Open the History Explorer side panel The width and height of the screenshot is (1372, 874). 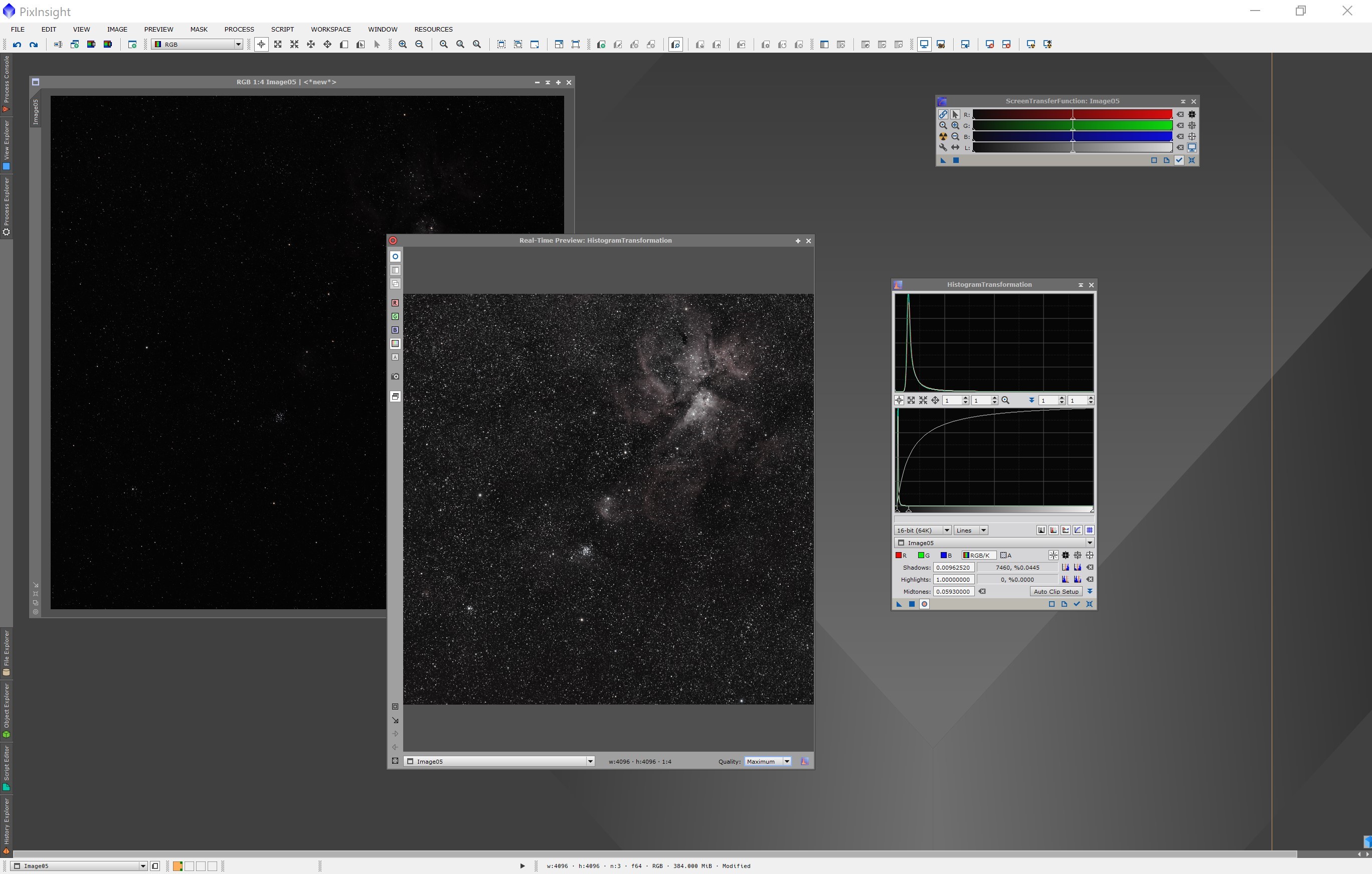pyautogui.click(x=6, y=825)
